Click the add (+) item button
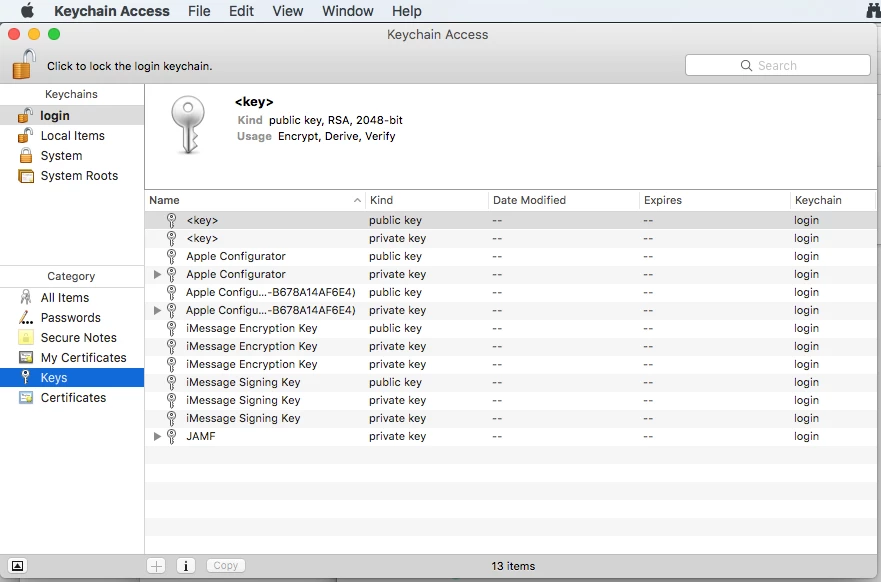The image size is (881, 582). click(156, 566)
